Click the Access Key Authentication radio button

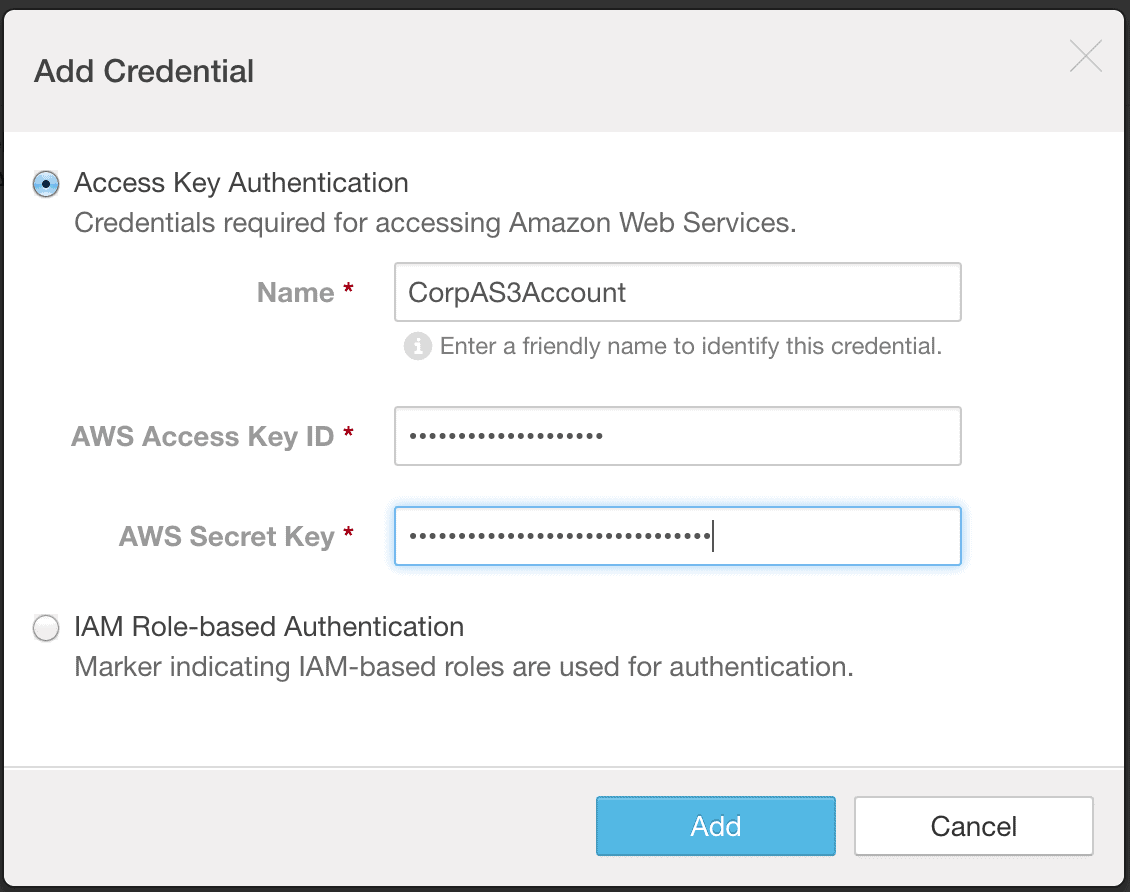coord(45,183)
